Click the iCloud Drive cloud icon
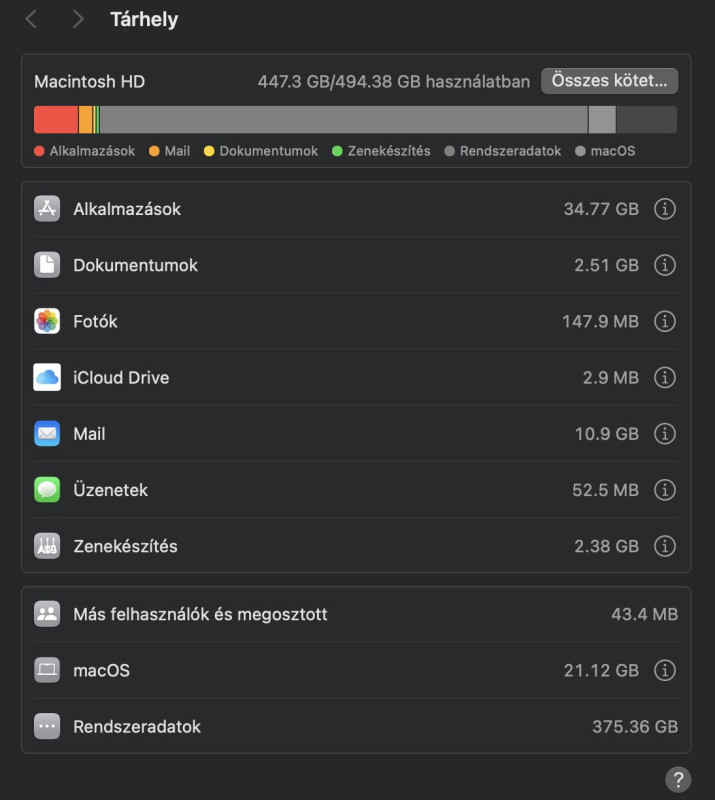 (x=47, y=377)
